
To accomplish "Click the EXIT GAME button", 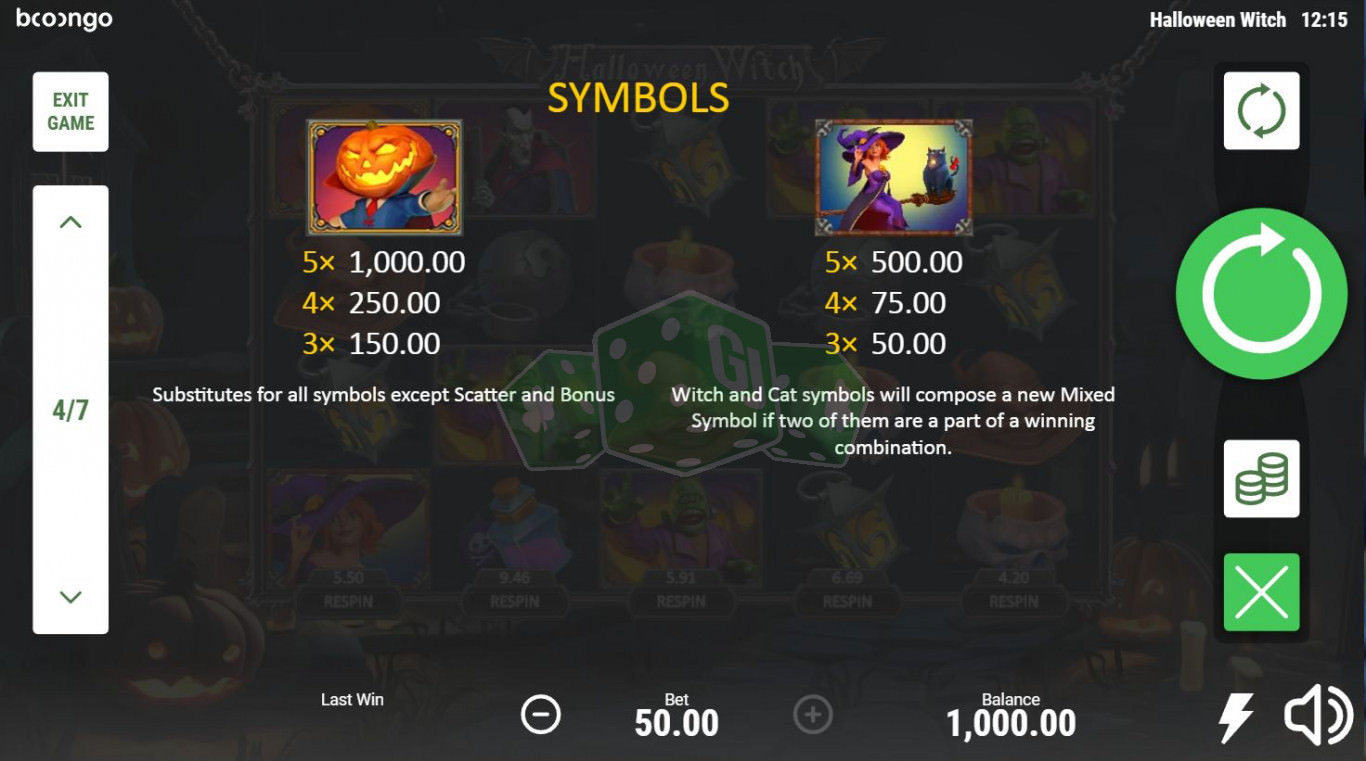I will click(x=70, y=111).
